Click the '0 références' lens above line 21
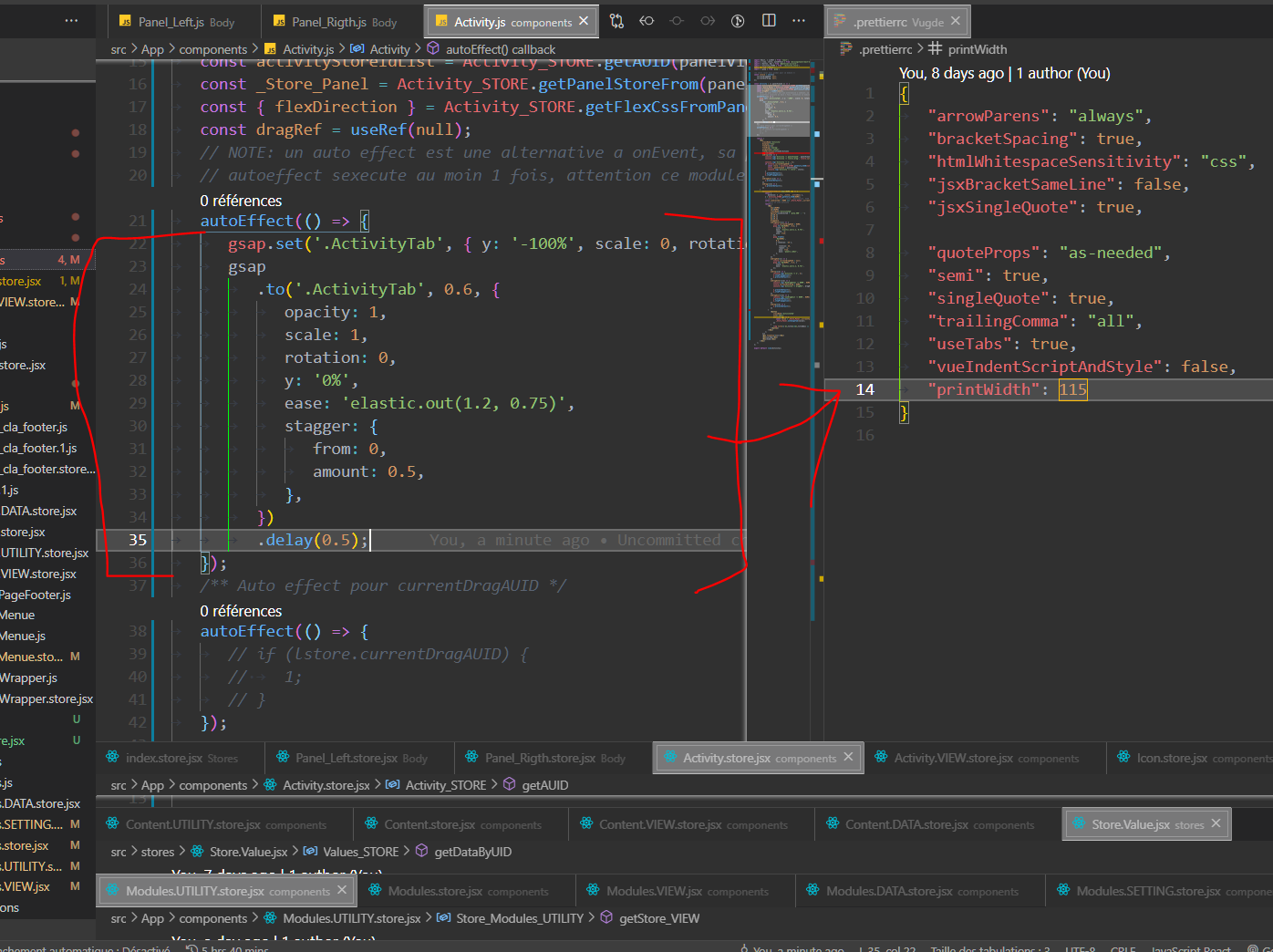 [241, 201]
